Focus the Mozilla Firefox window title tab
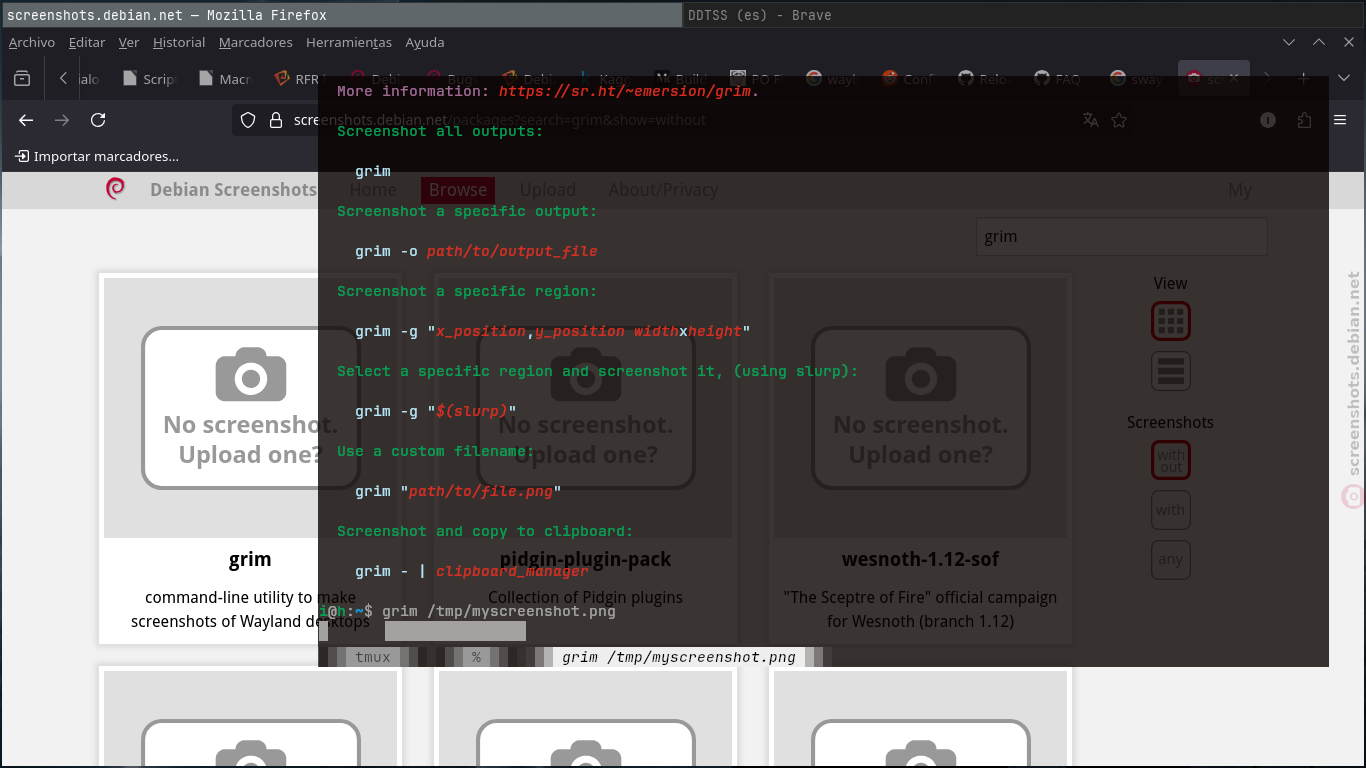The height and width of the screenshot is (768, 1366). (342, 15)
